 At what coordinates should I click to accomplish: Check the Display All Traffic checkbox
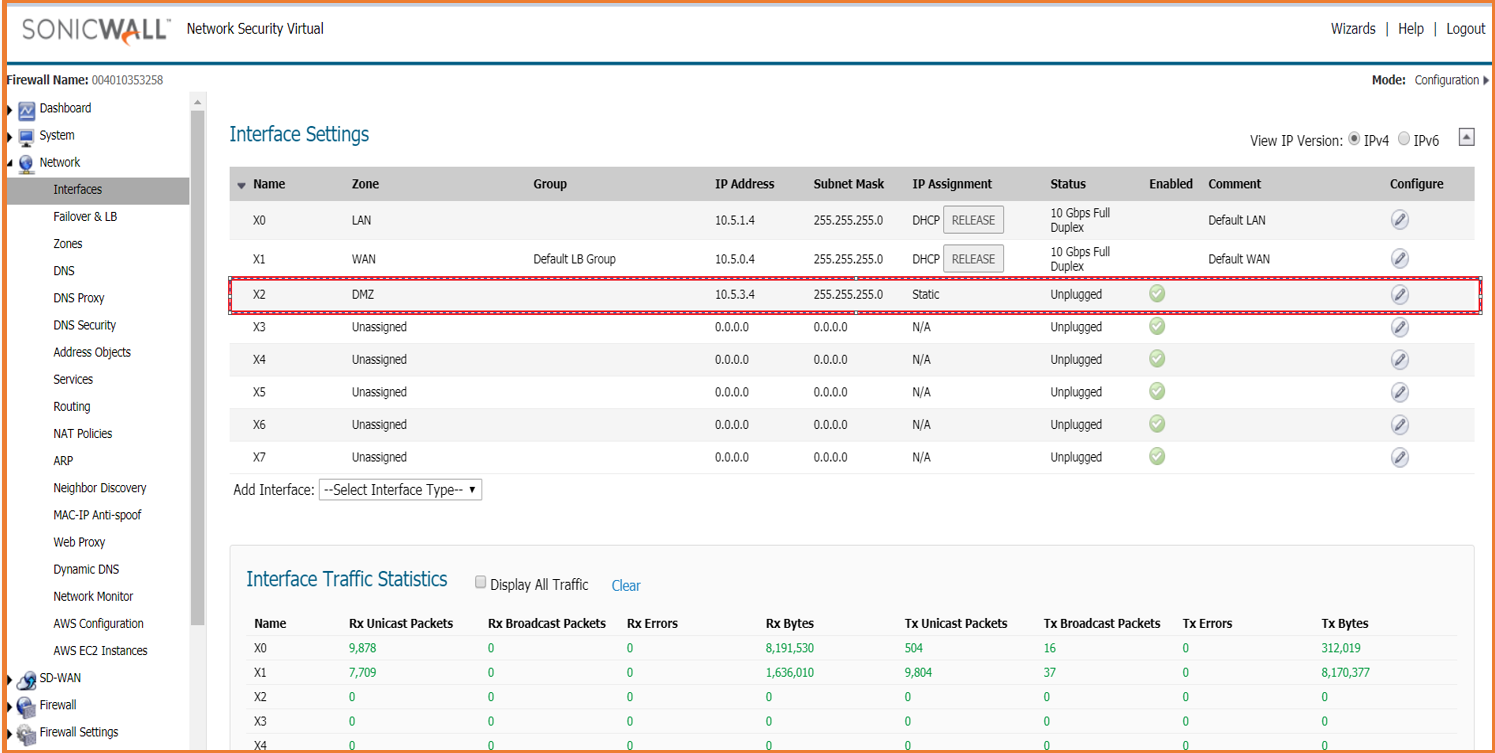click(x=481, y=583)
